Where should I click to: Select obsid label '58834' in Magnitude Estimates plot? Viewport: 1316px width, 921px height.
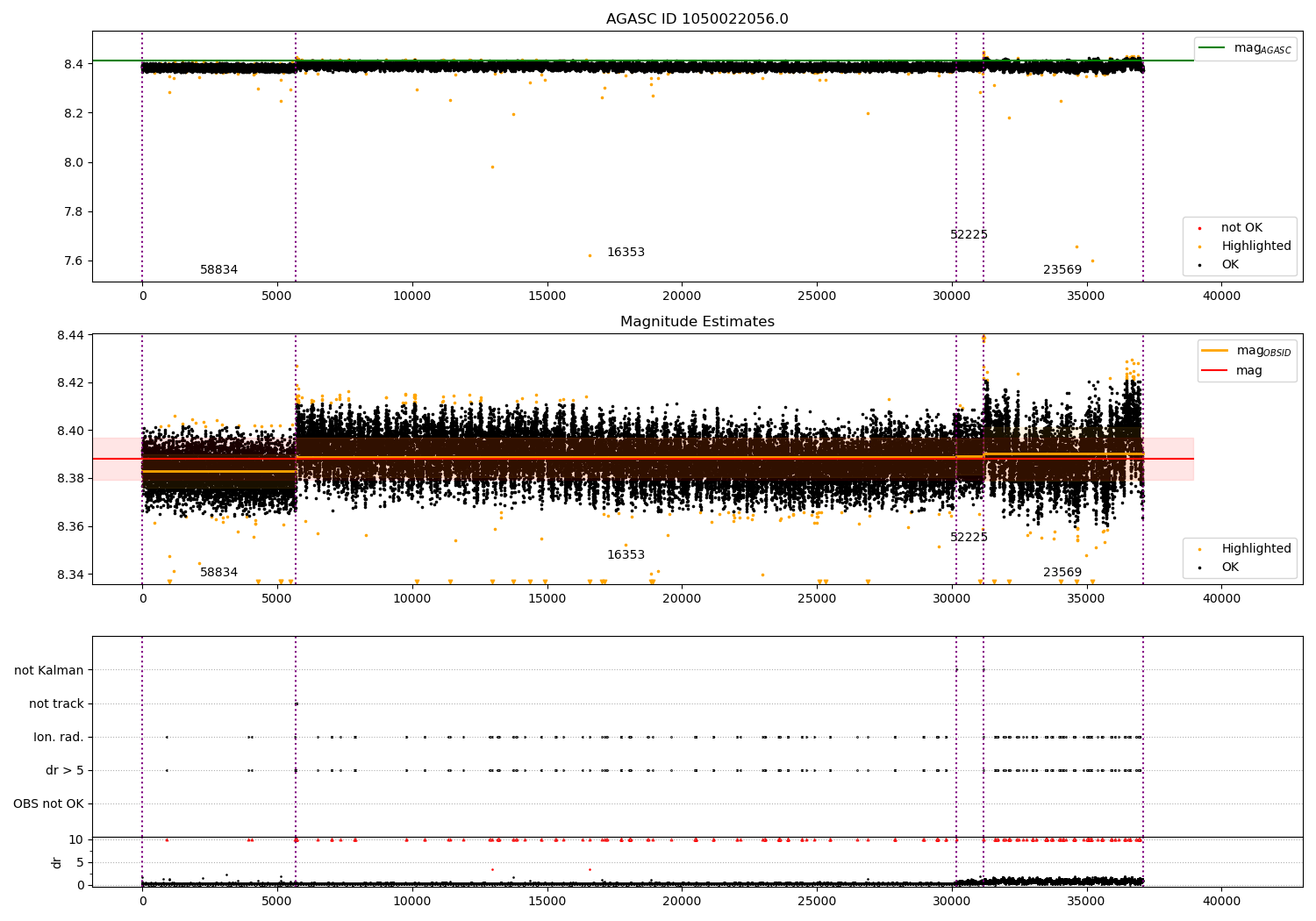tap(218, 573)
